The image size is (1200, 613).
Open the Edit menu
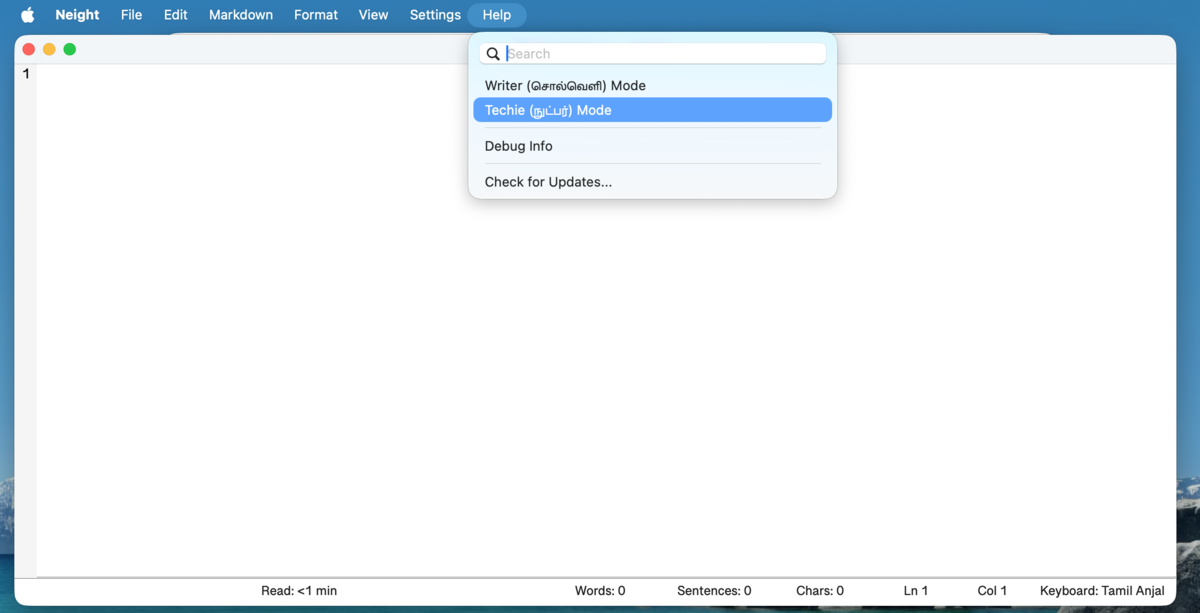(176, 15)
